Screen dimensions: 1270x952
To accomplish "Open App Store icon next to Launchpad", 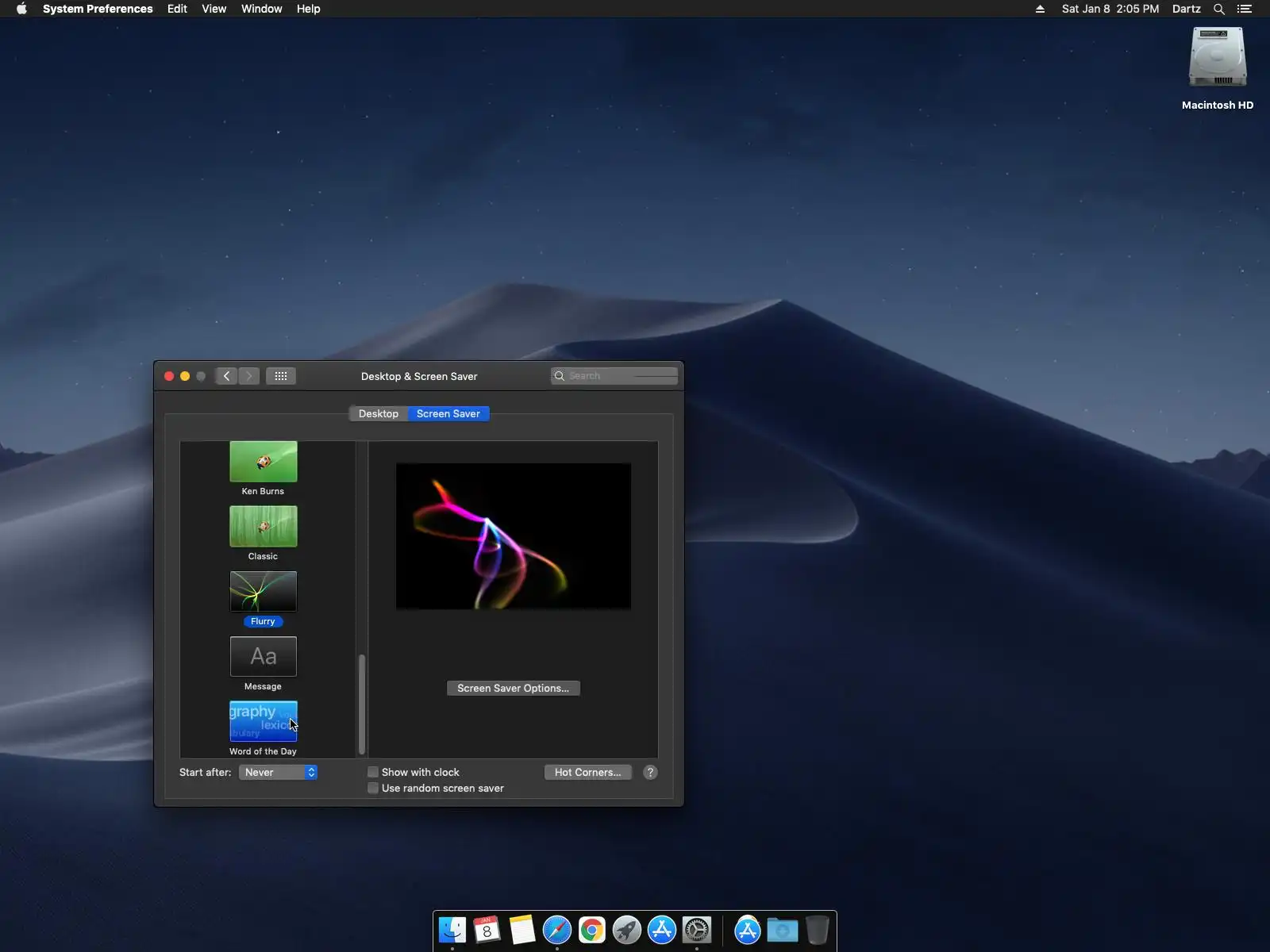I will click(x=662, y=930).
